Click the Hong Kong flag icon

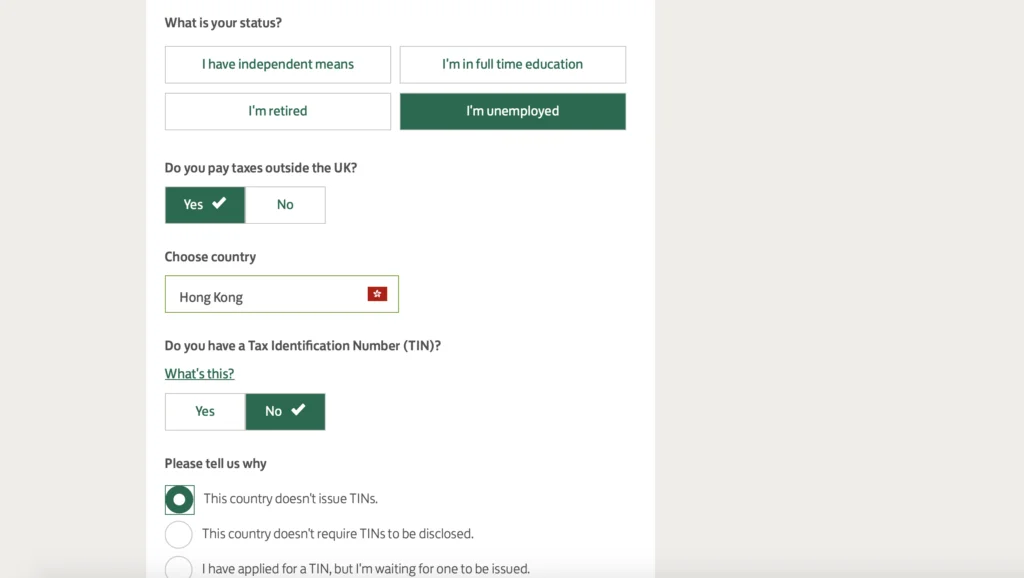tap(377, 294)
